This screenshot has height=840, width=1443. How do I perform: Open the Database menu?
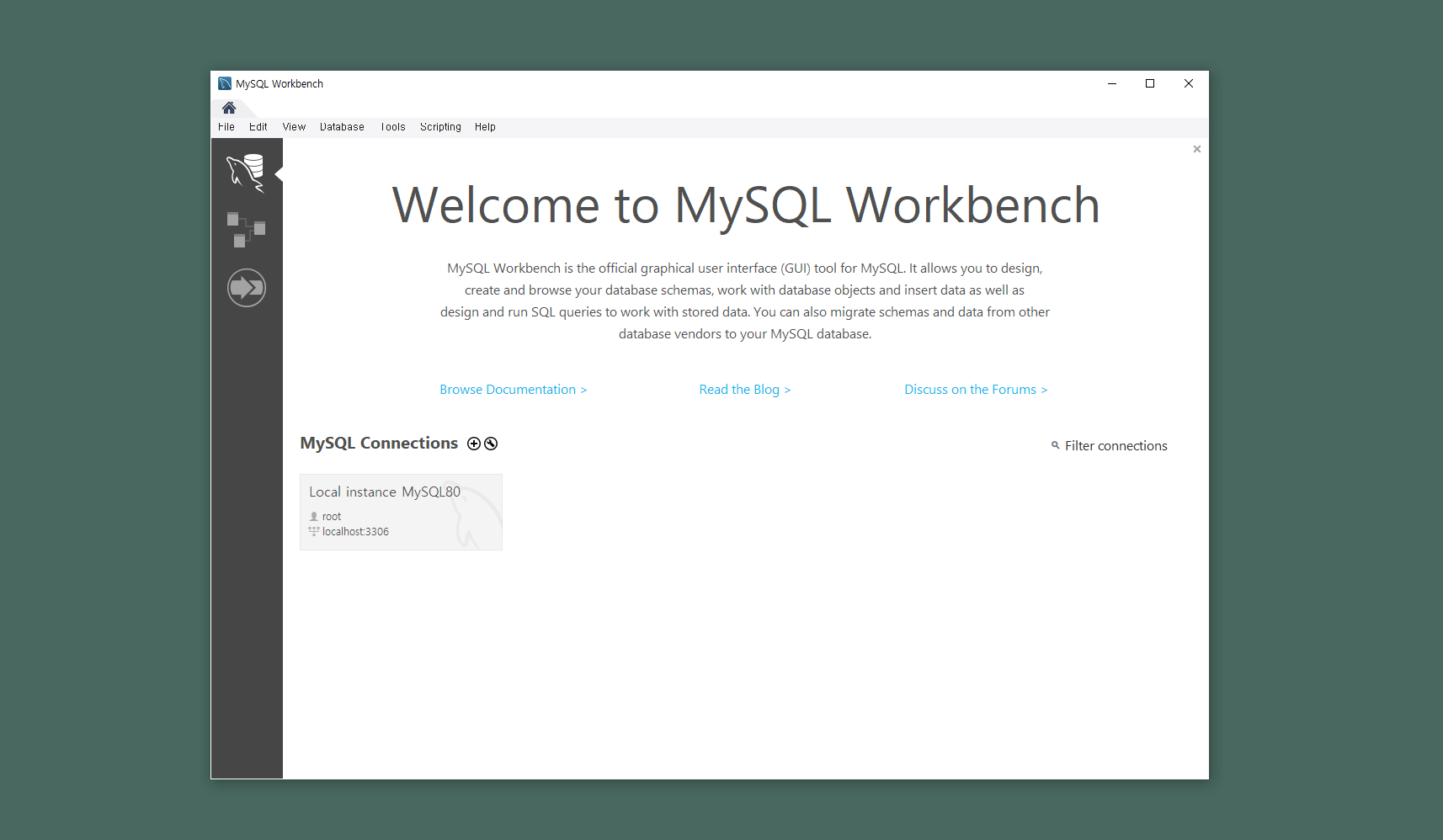[342, 127]
